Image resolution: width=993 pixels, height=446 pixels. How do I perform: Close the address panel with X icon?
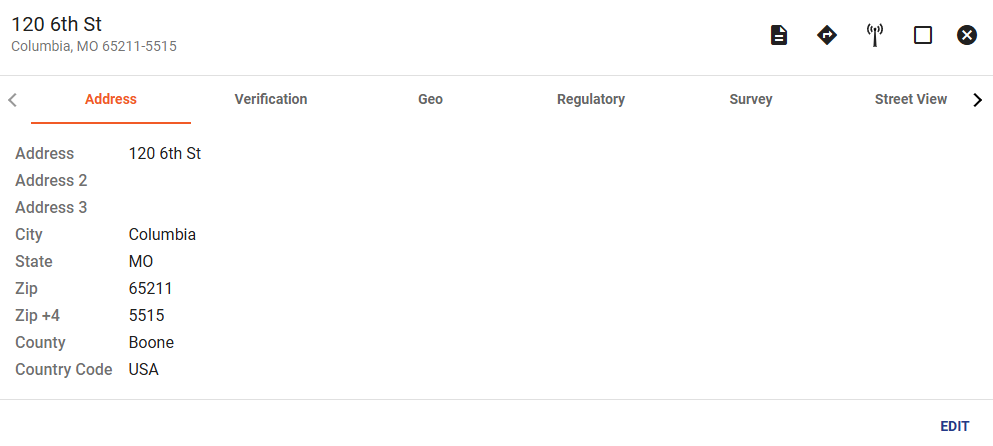point(966,35)
